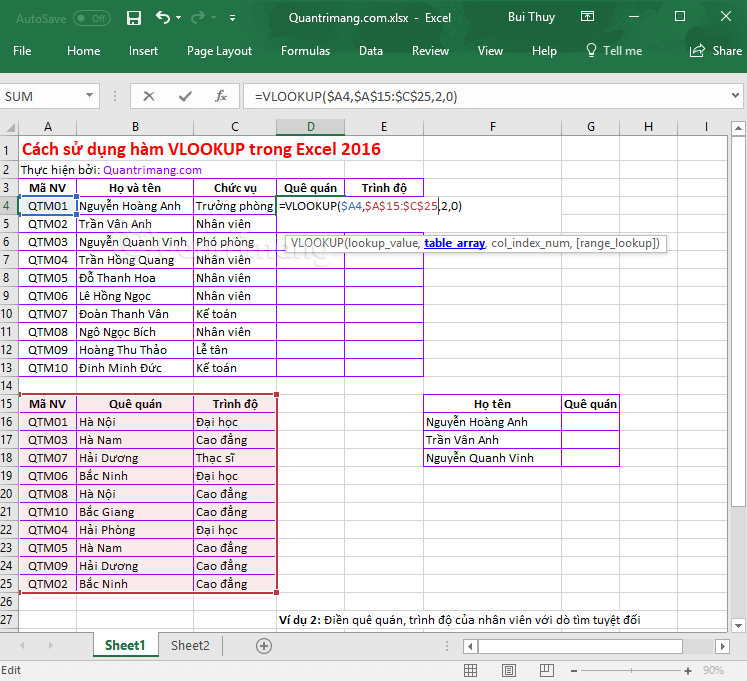
Task: Click the Save icon in title bar
Action: [133, 18]
